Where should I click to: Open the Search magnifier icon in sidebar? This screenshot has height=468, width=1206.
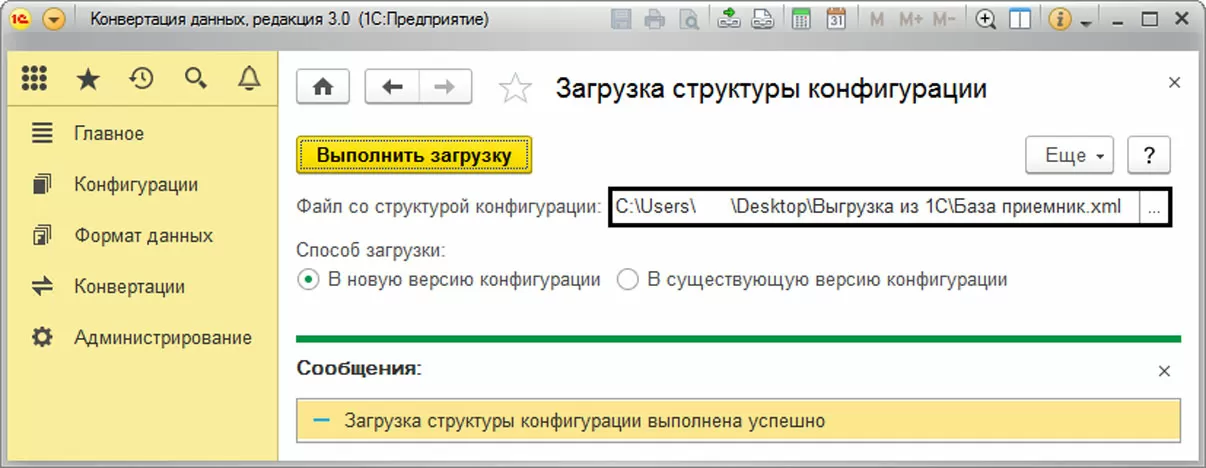195,79
